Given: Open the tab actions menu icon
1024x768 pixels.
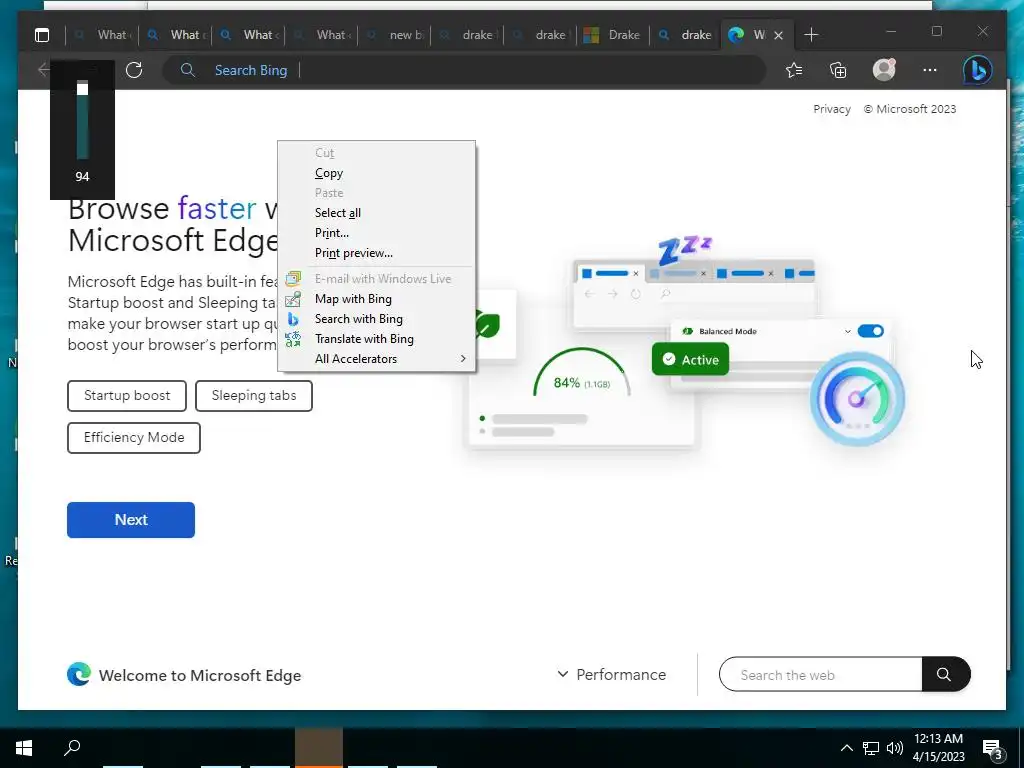Looking at the screenshot, I should pyautogui.click(x=42, y=35).
